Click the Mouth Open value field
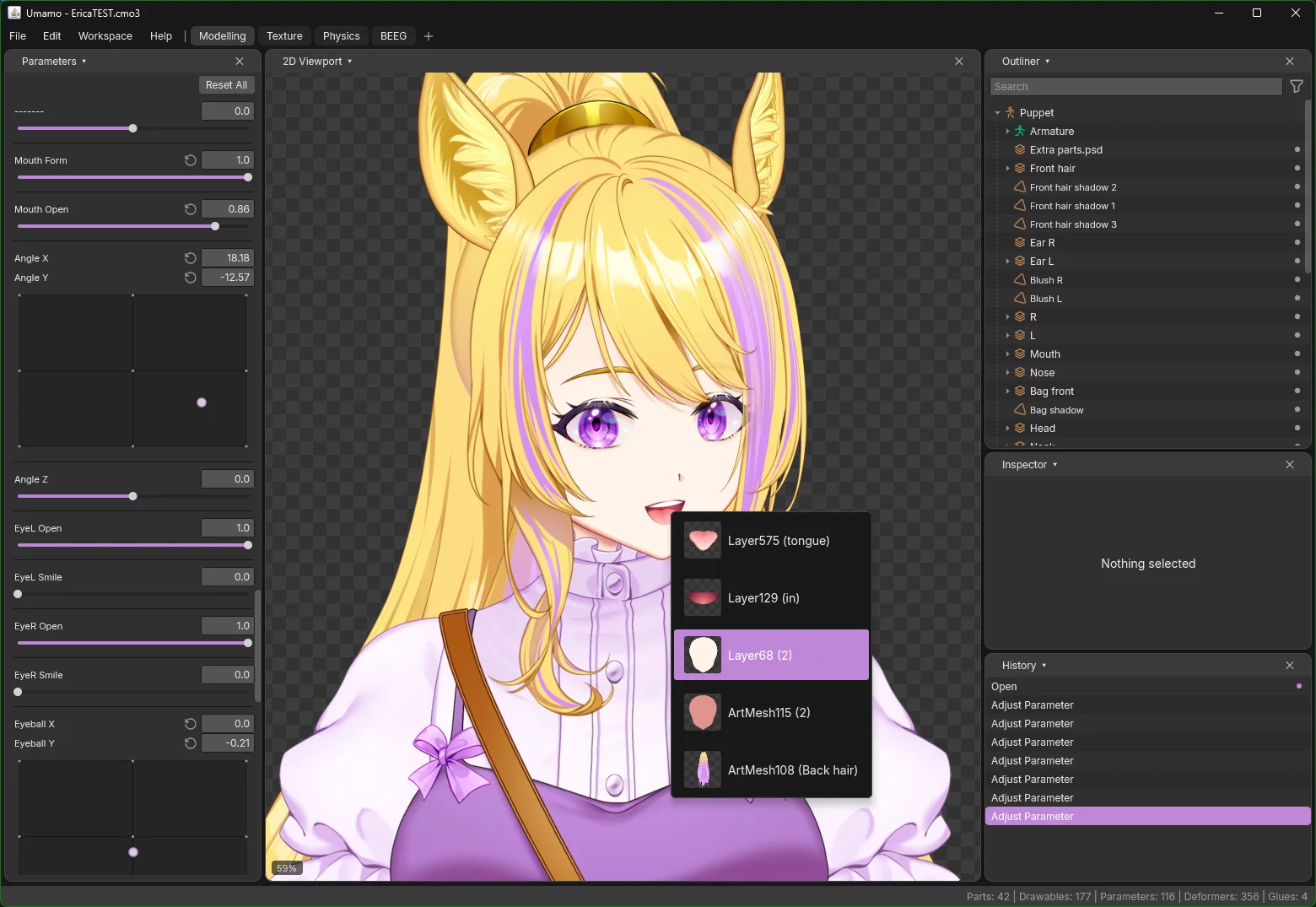Viewport: 1316px width, 907px height. 228,209
